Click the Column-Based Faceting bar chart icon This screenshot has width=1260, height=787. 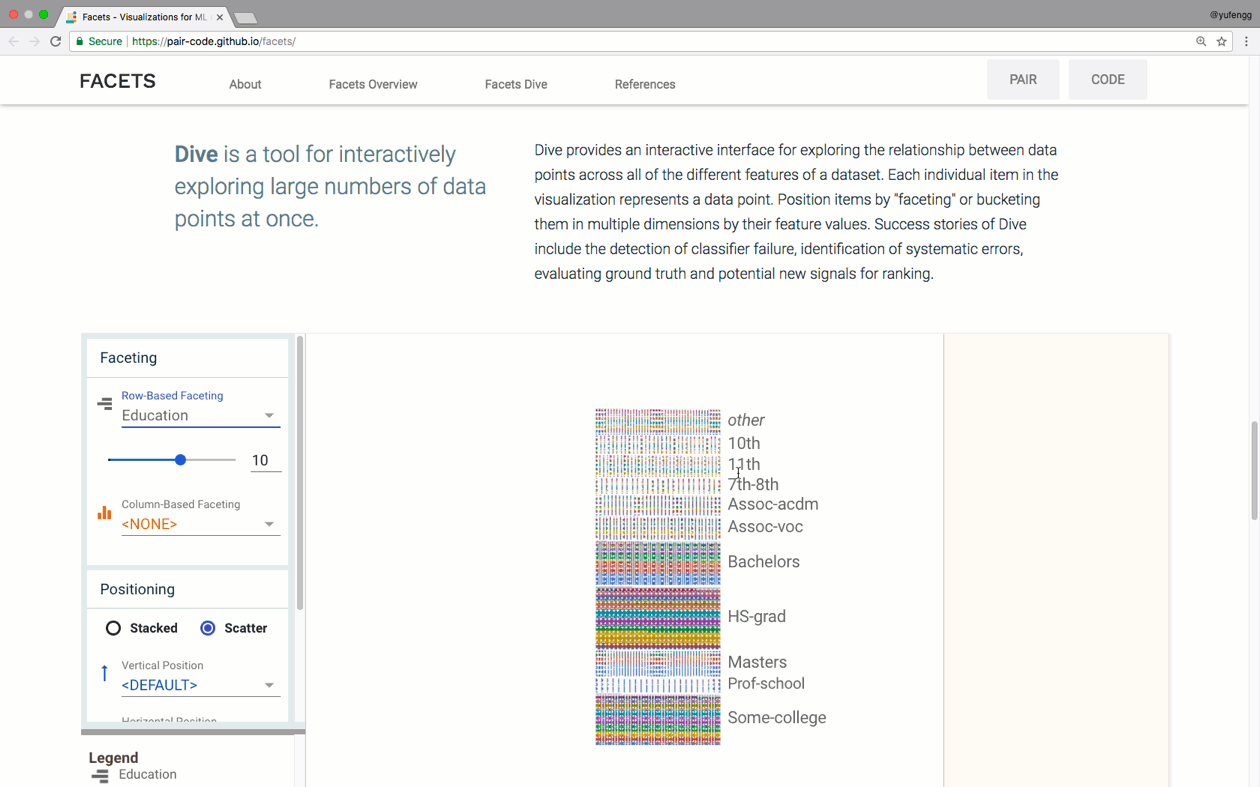(104, 512)
